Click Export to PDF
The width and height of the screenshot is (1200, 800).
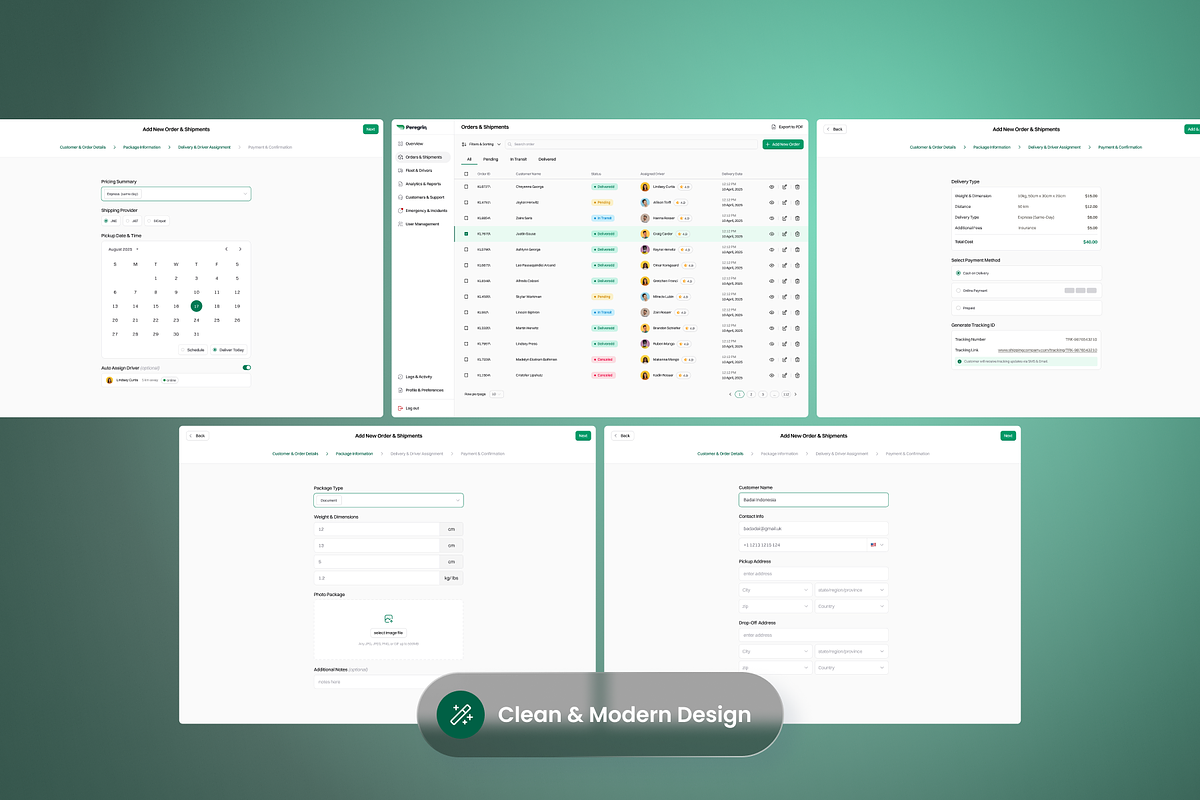click(787, 127)
